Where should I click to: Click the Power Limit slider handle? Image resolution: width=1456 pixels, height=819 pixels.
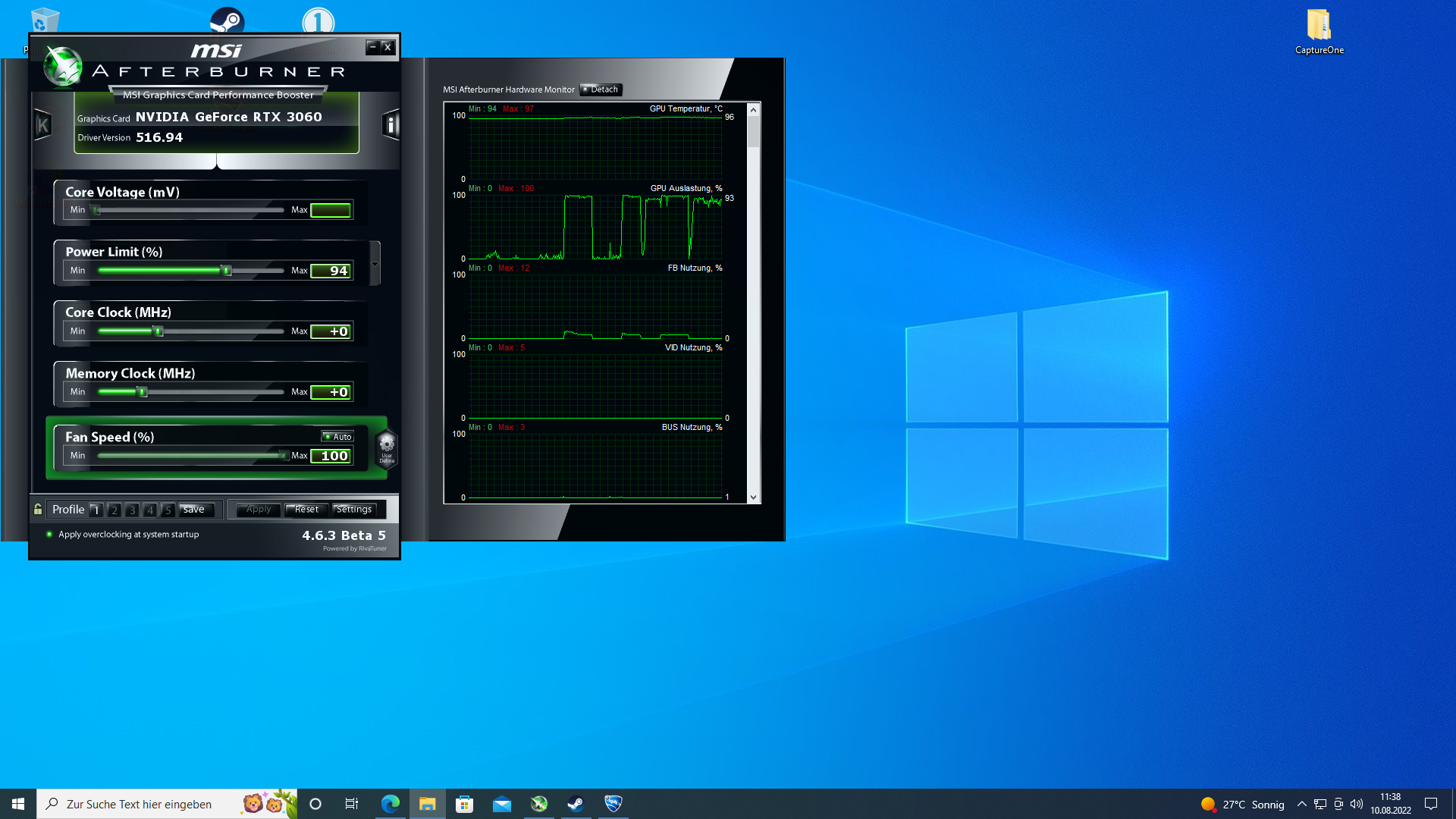(226, 271)
